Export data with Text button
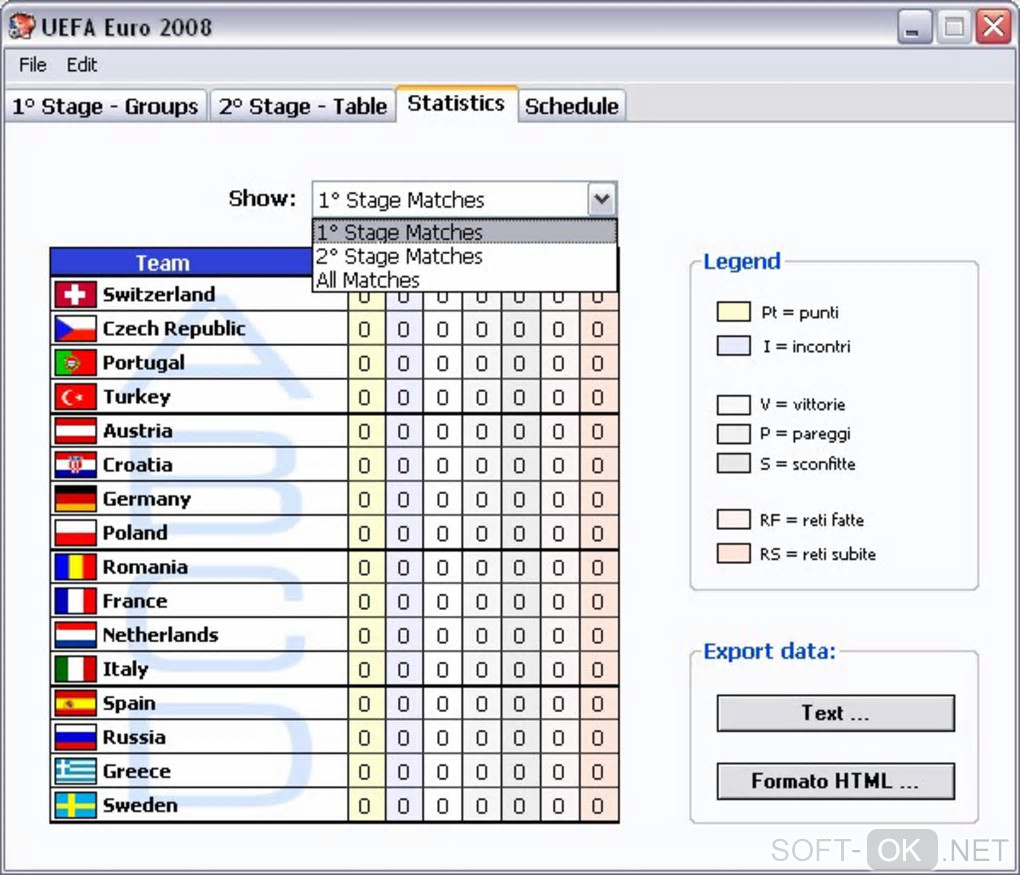The image size is (1020, 875). (x=836, y=713)
